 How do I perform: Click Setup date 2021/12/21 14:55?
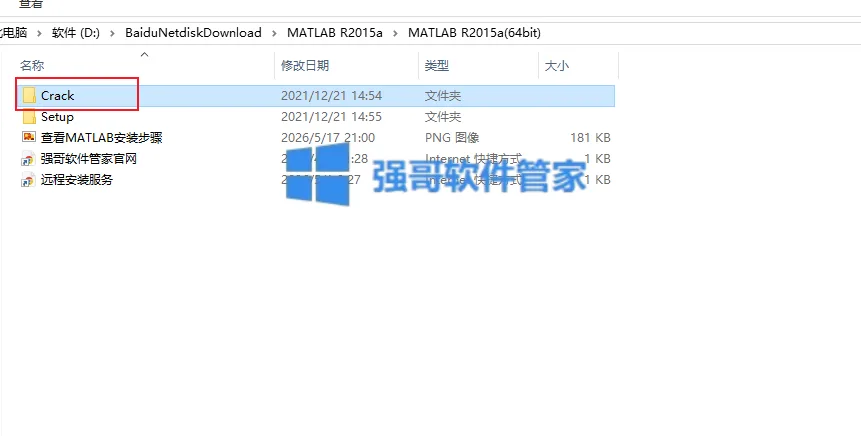[331, 117]
